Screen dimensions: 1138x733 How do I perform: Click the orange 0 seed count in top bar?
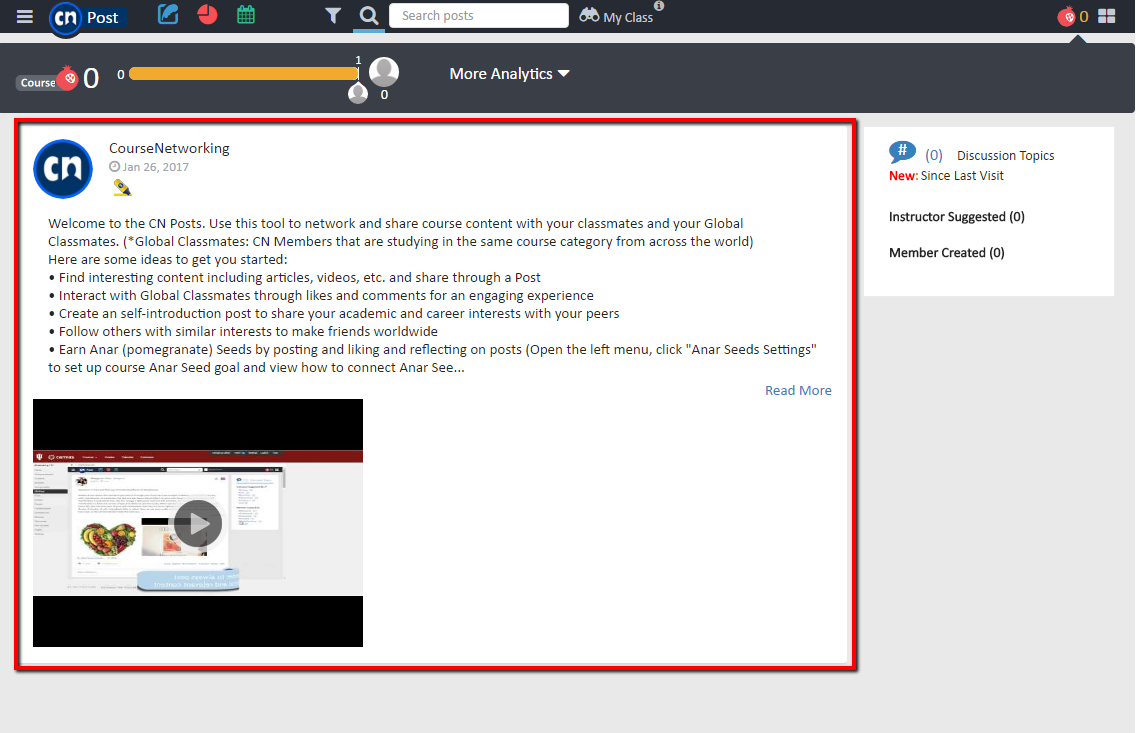click(x=1084, y=17)
